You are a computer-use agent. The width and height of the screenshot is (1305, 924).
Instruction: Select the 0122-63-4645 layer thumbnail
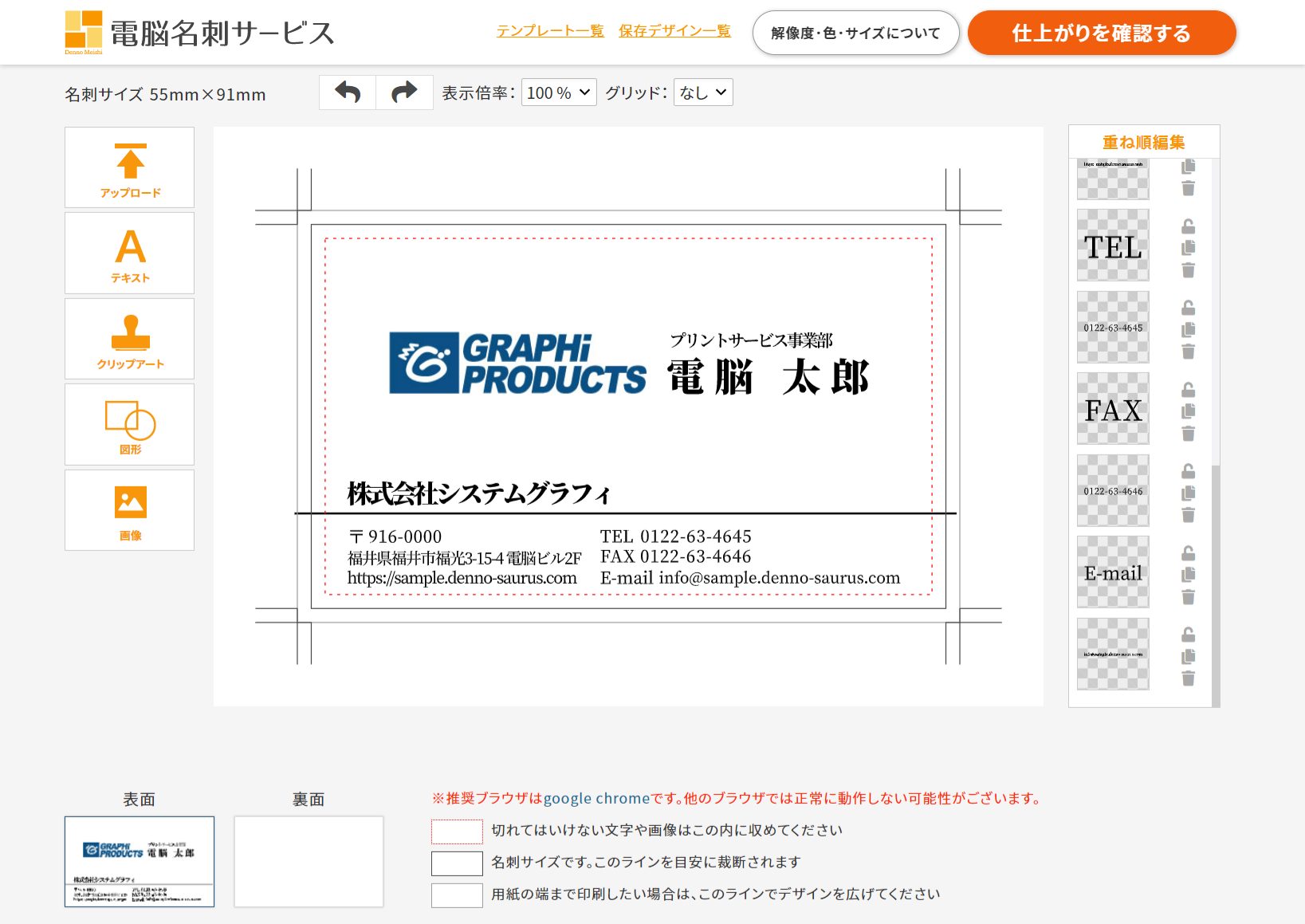click(1113, 327)
